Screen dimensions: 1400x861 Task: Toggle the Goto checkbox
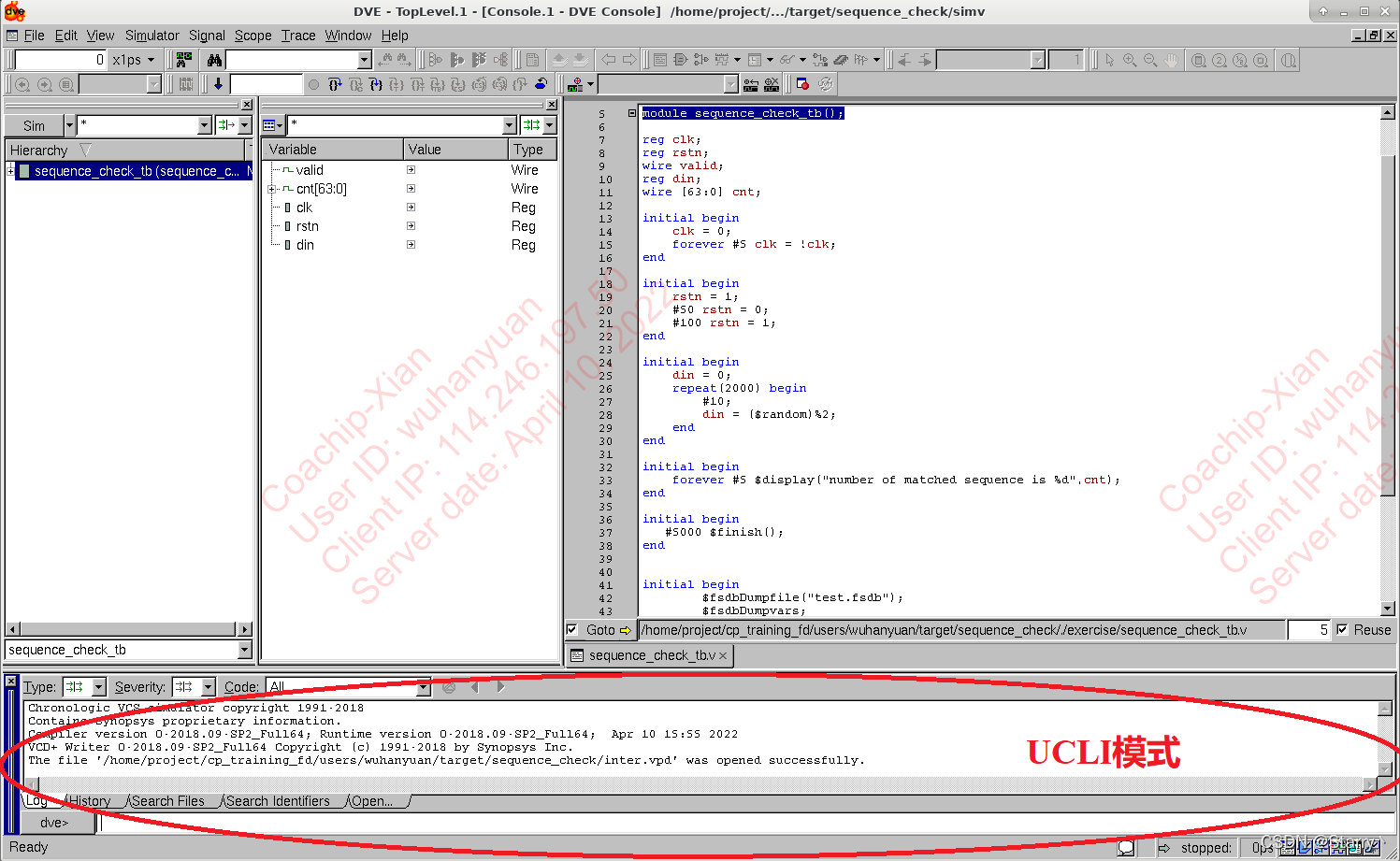tap(572, 630)
